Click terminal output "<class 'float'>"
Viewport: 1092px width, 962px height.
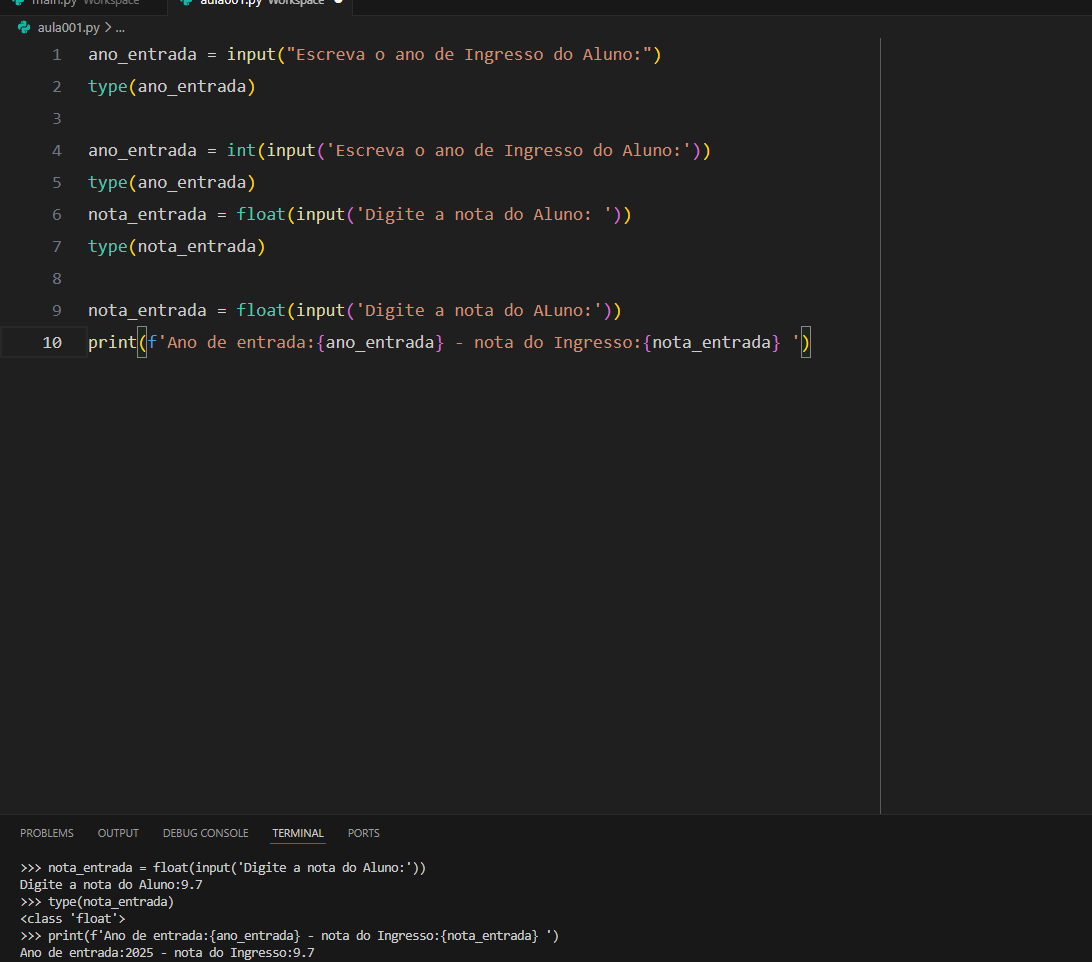[x=72, y=919]
